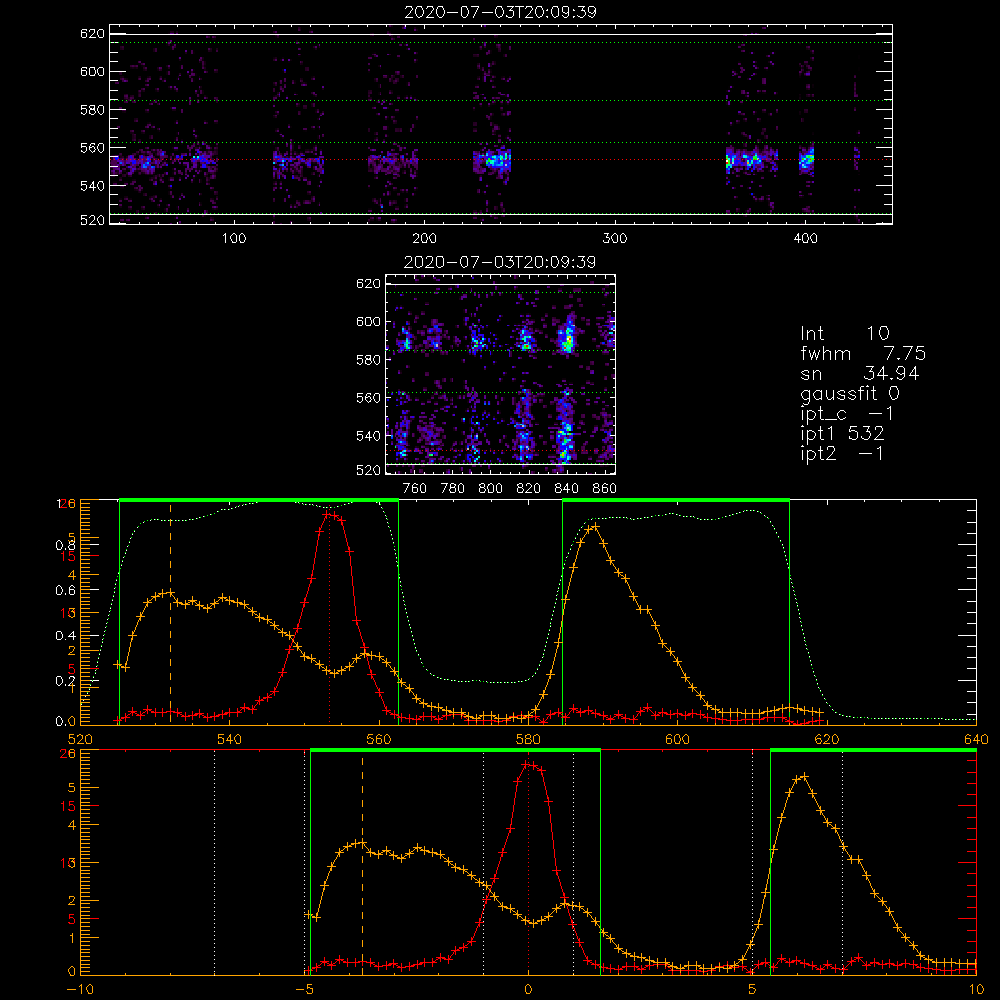Click the 0 label on the bottom plot x-axis
The width and height of the screenshot is (1000, 1000).
[528, 989]
